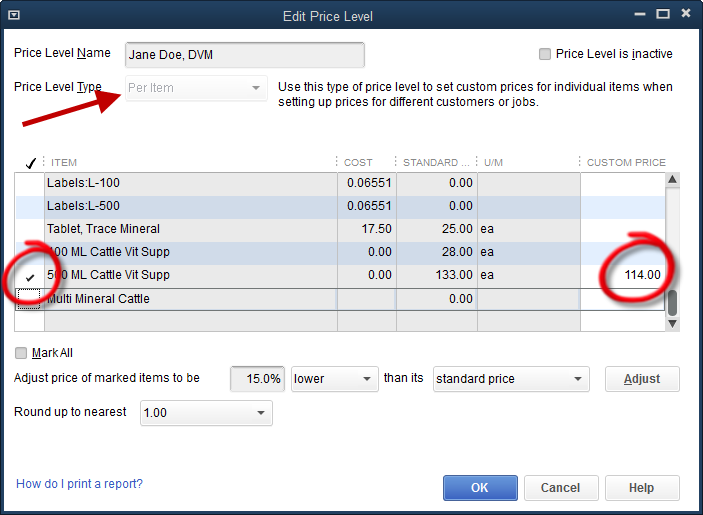Image resolution: width=703 pixels, height=515 pixels.
Task: Click the CUSTOM PRICE column header
Action: pos(626,163)
